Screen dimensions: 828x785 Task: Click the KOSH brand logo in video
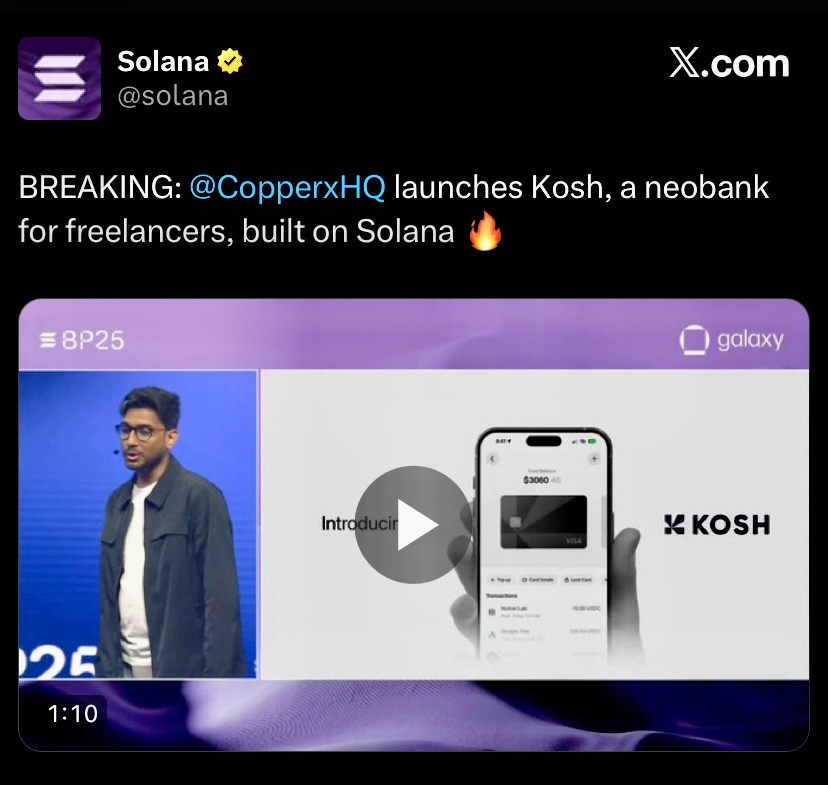click(717, 525)
